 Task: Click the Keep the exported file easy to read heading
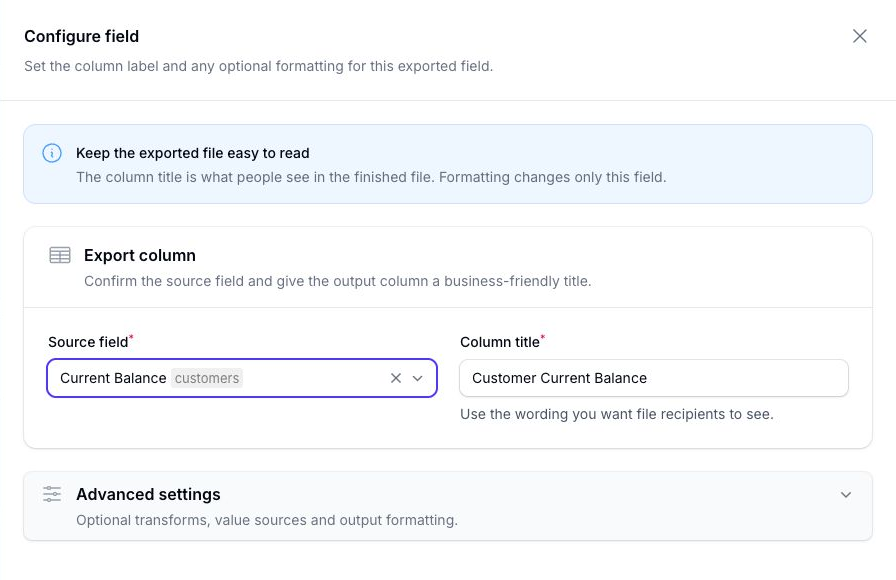(x=193, y=153)
